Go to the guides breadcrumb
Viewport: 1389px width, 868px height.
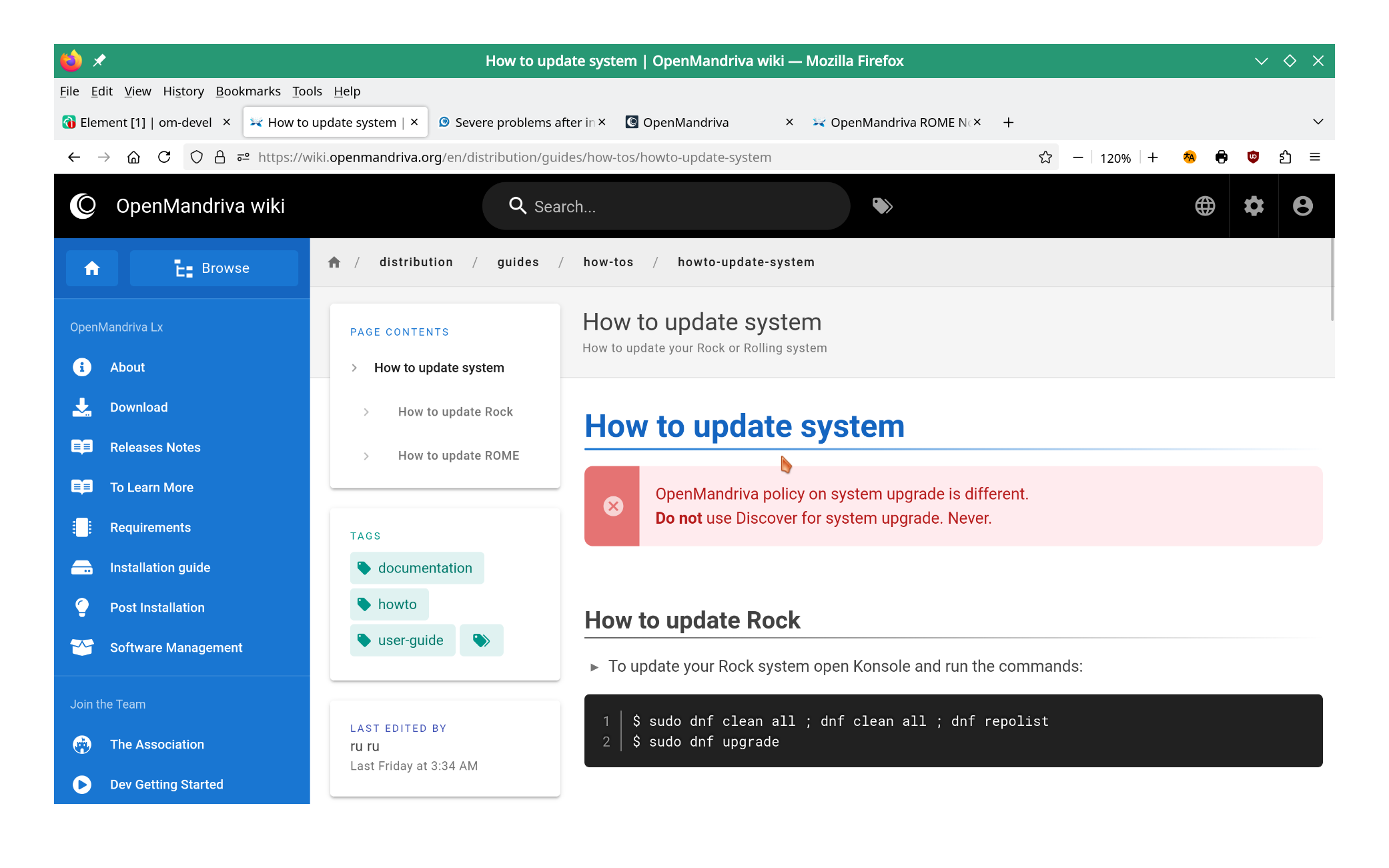click(x=518, y=262)
